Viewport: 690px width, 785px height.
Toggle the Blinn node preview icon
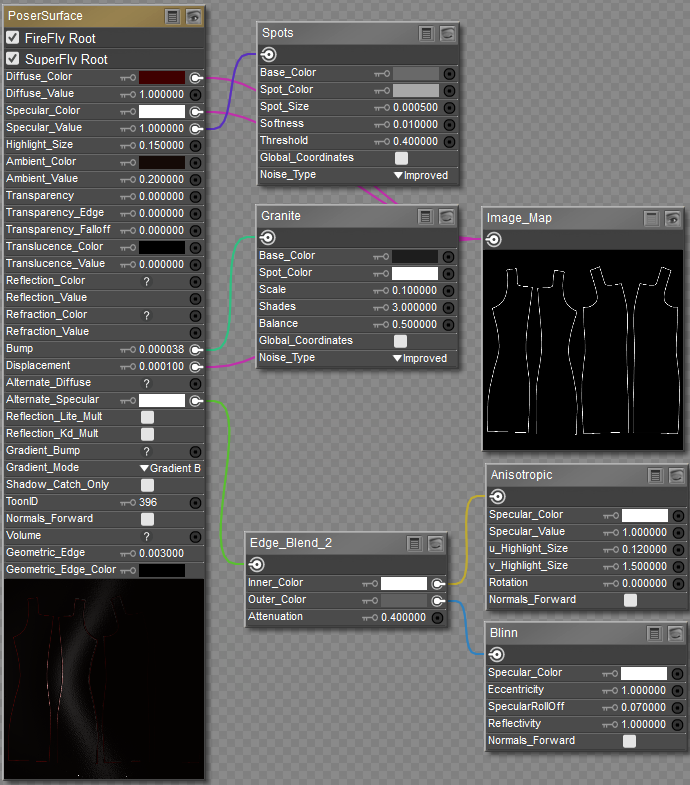coord(677,633)
